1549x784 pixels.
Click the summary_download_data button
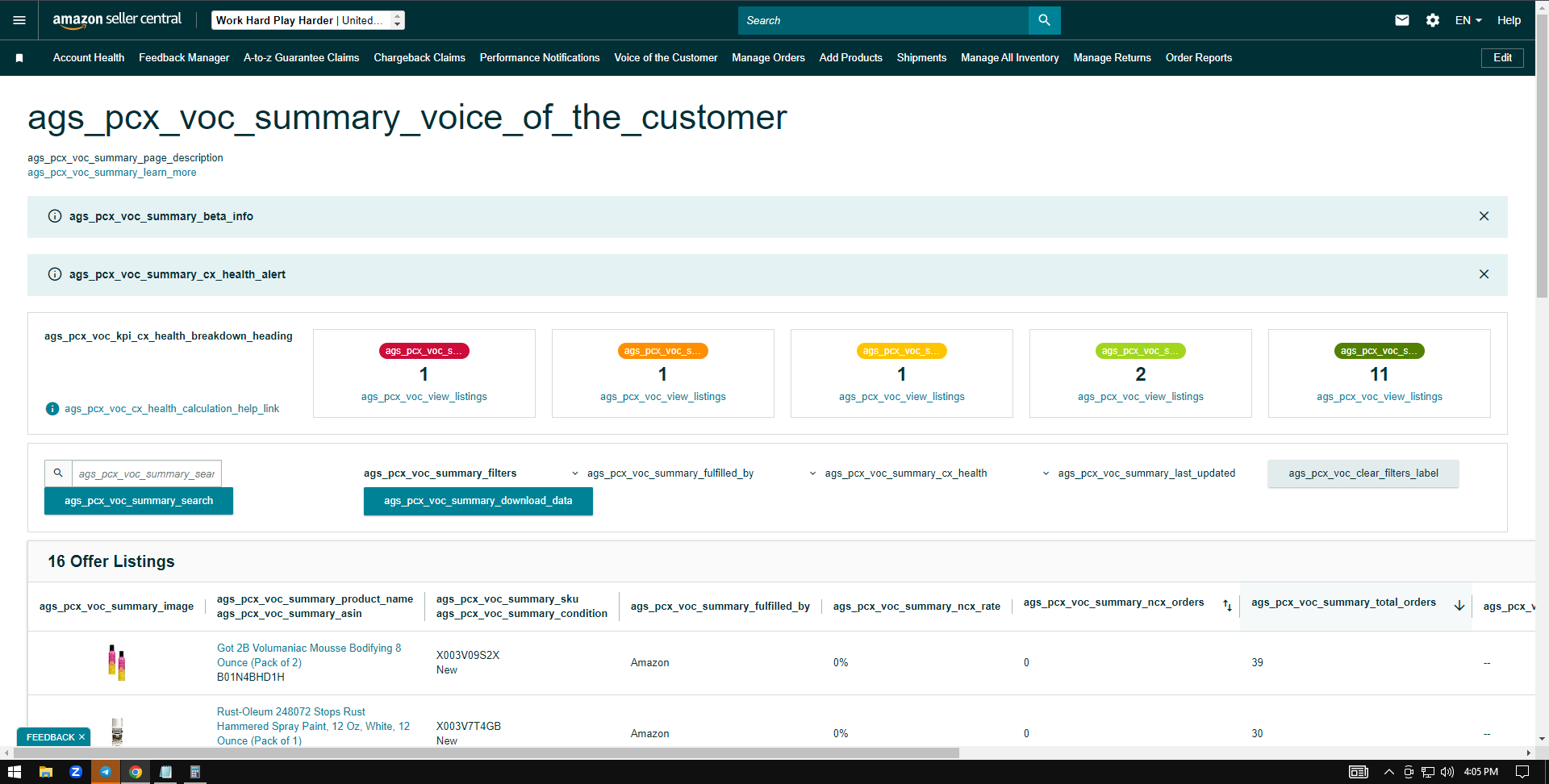(x=478, y=501)
